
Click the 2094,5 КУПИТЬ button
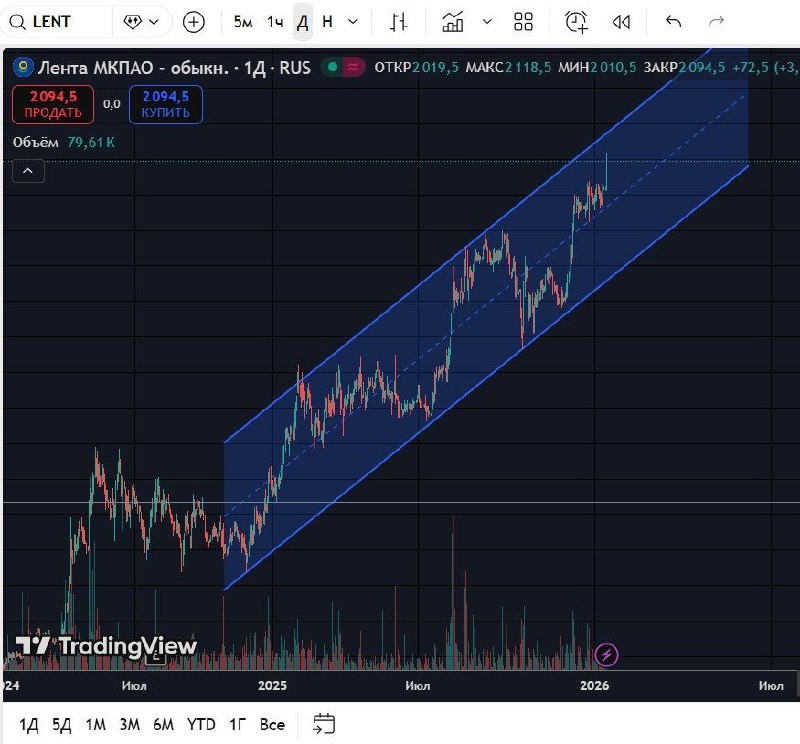point(166,105)
